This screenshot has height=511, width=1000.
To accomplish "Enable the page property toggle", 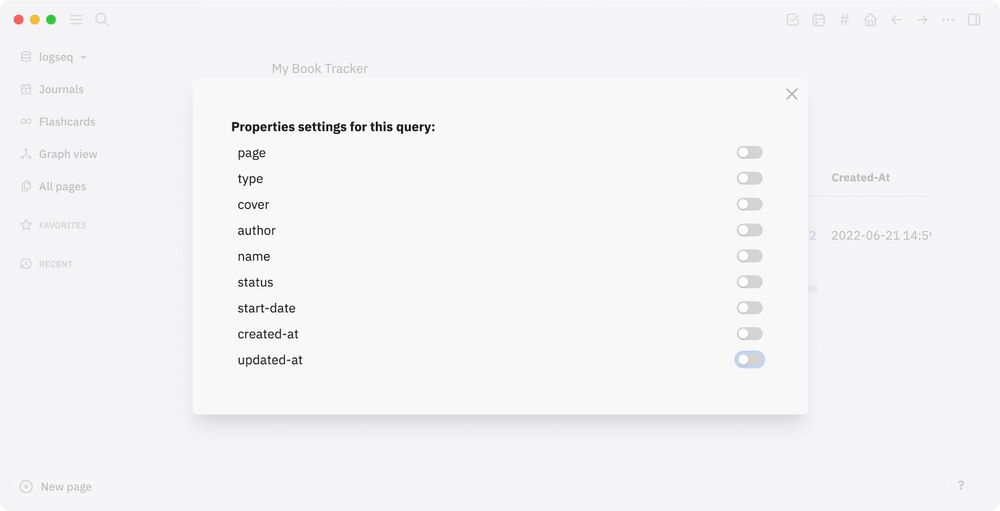I will pyautogui.click(x=749, y=153).
